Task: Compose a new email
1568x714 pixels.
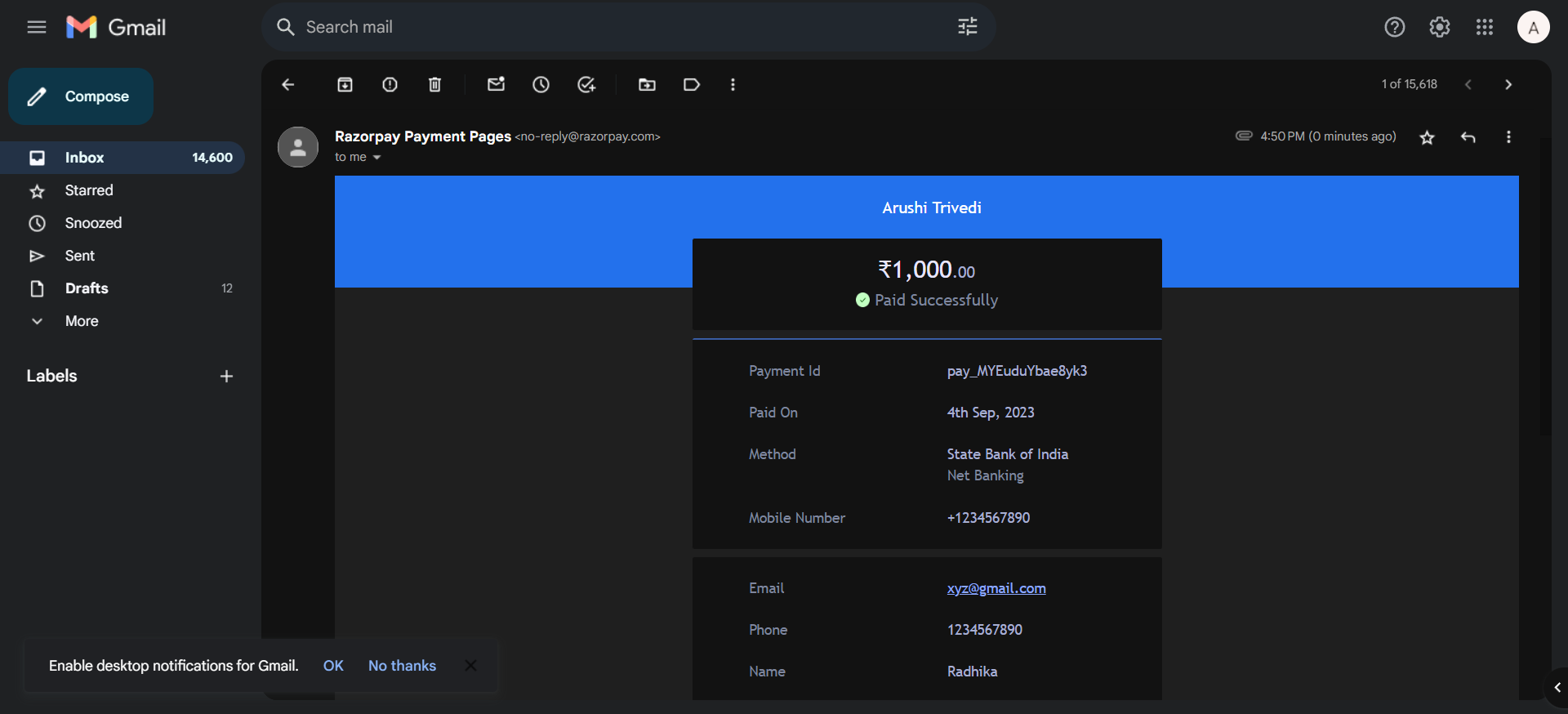Action: [x=81, y=96]
